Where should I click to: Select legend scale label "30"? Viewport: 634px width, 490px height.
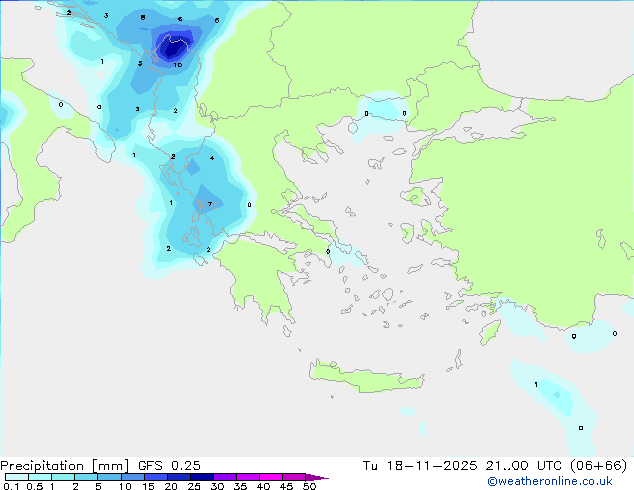[217, 486]
